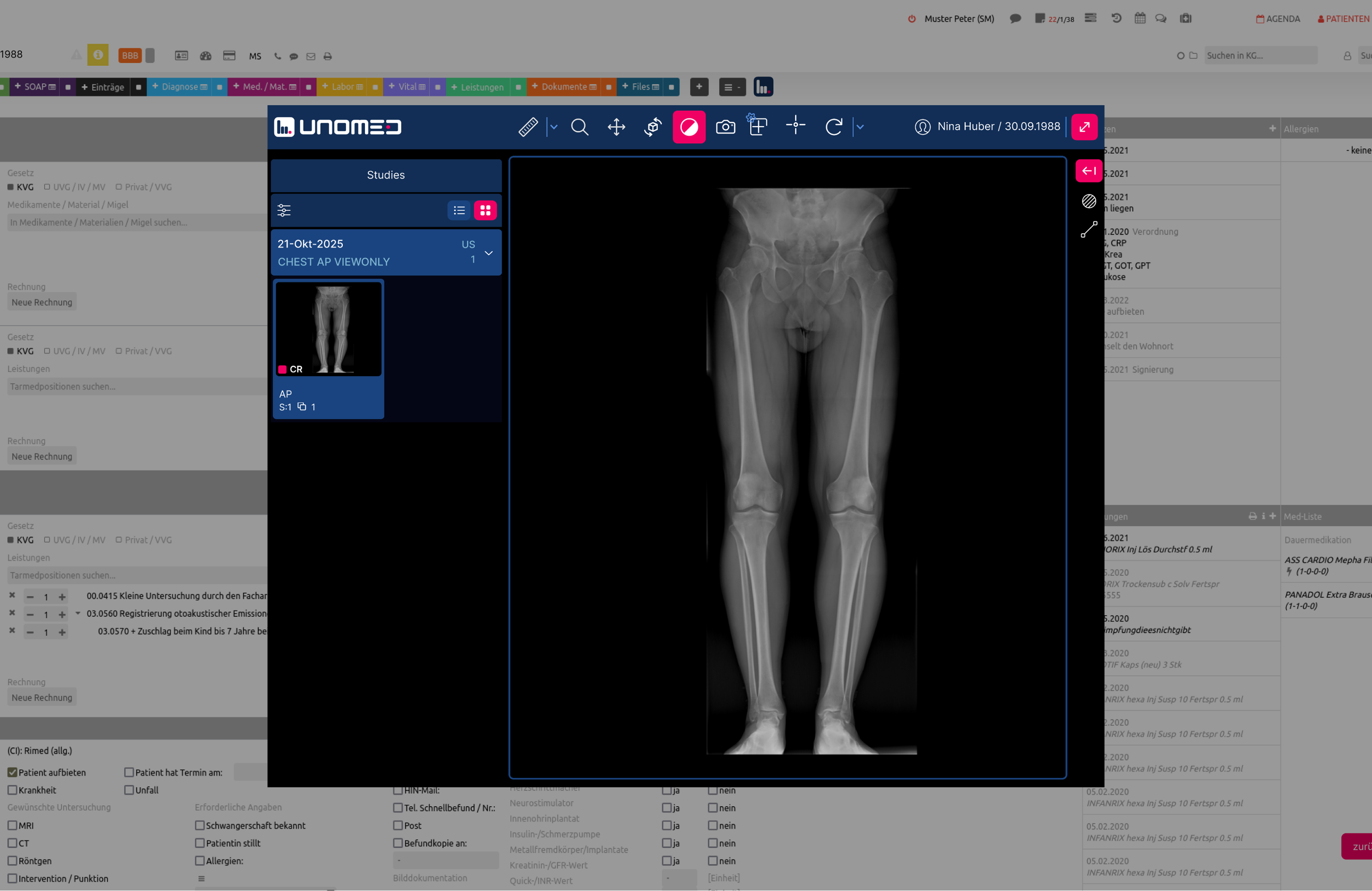This screenshot has width=1372, height=891.
Task: Open the studies filter settings
Action: click(284, 210)
